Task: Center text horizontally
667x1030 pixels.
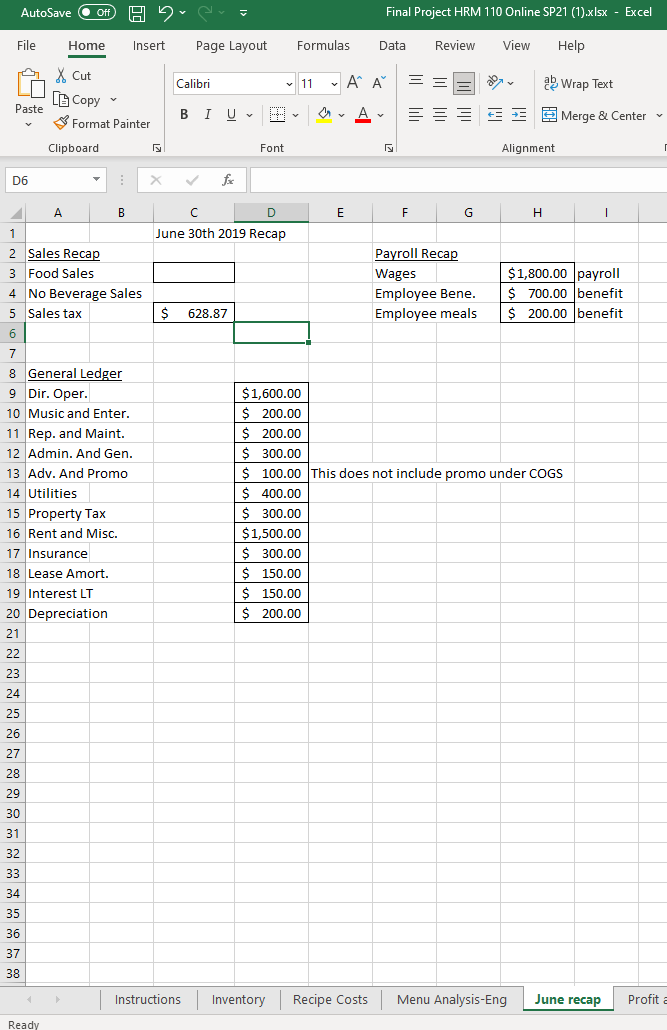Action: pyautogui.click(x=440, y=115)
